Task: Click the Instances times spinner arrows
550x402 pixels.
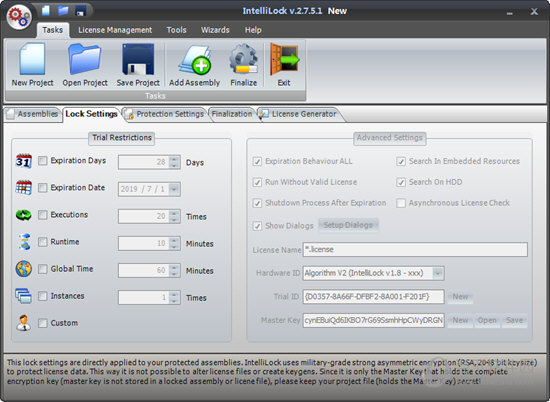Action: tap(174, 297)
